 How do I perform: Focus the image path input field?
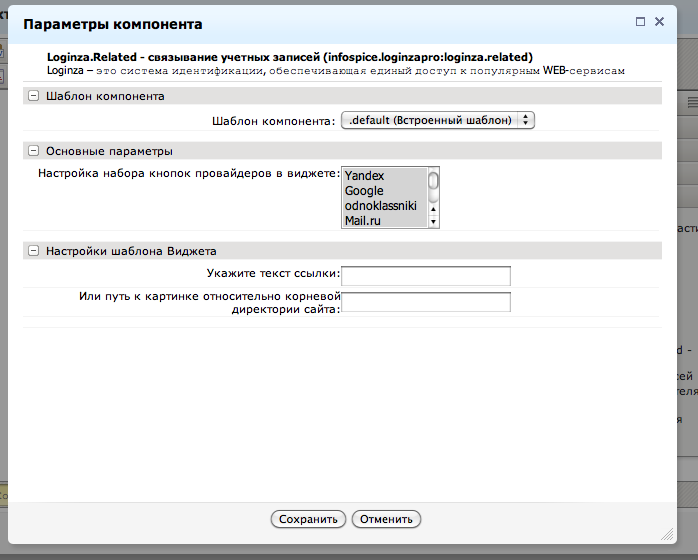click(x=426, y=302)
